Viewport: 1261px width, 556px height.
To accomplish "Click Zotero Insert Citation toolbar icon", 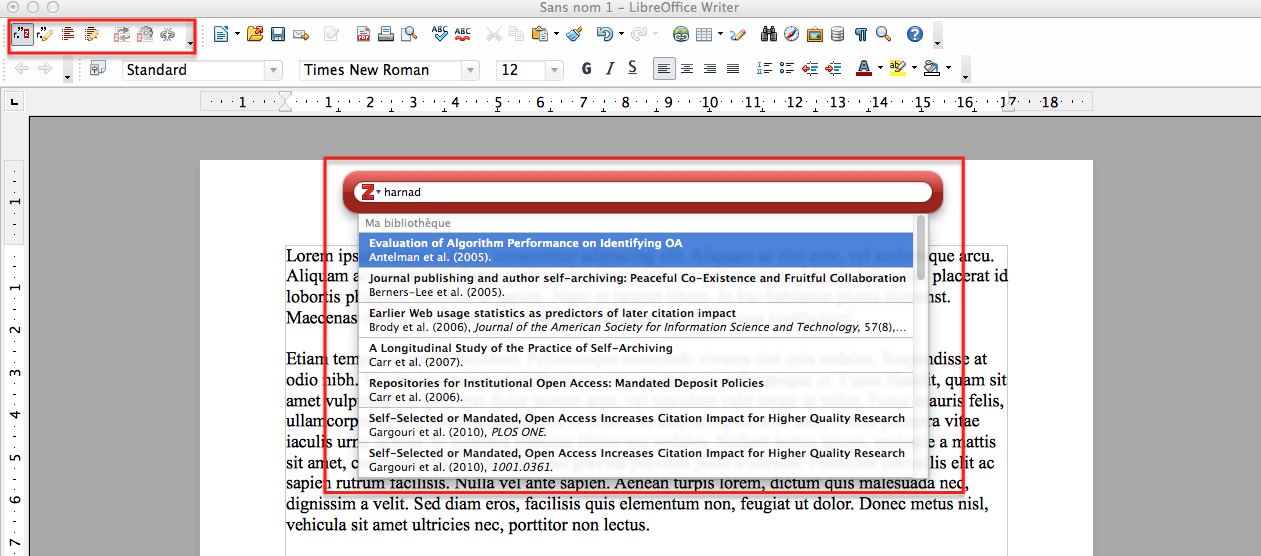I will tap(23, 35).
